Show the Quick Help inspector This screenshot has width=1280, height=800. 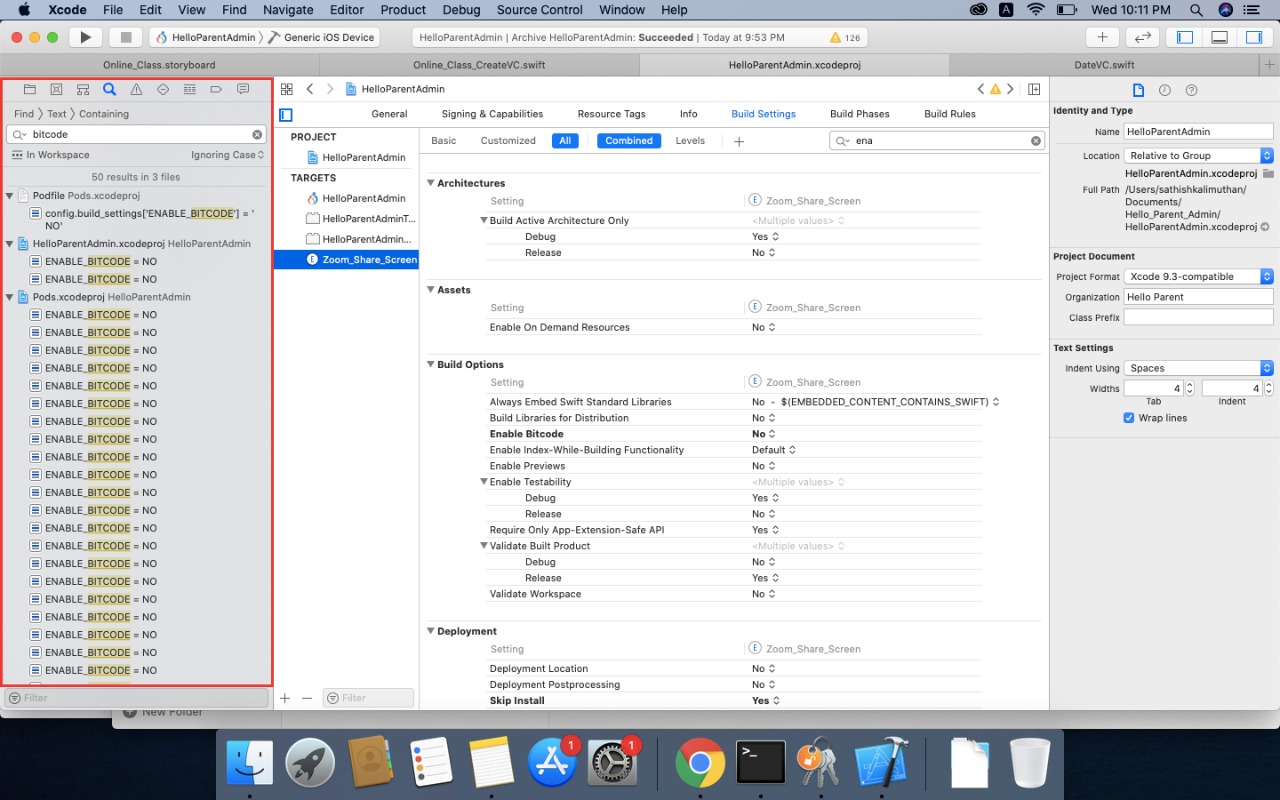(x=1191, y=90)
